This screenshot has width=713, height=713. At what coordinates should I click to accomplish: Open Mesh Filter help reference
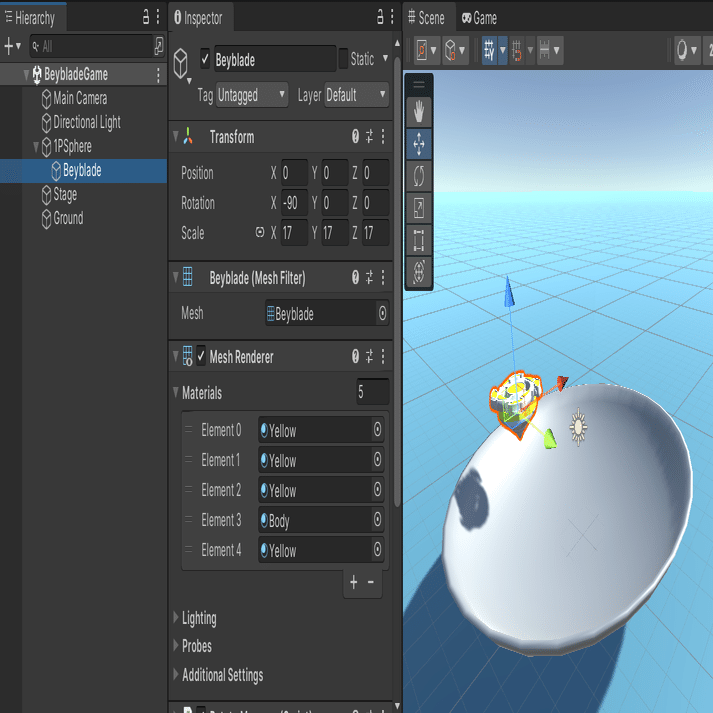pyautogui.click(x=355, y=277)
